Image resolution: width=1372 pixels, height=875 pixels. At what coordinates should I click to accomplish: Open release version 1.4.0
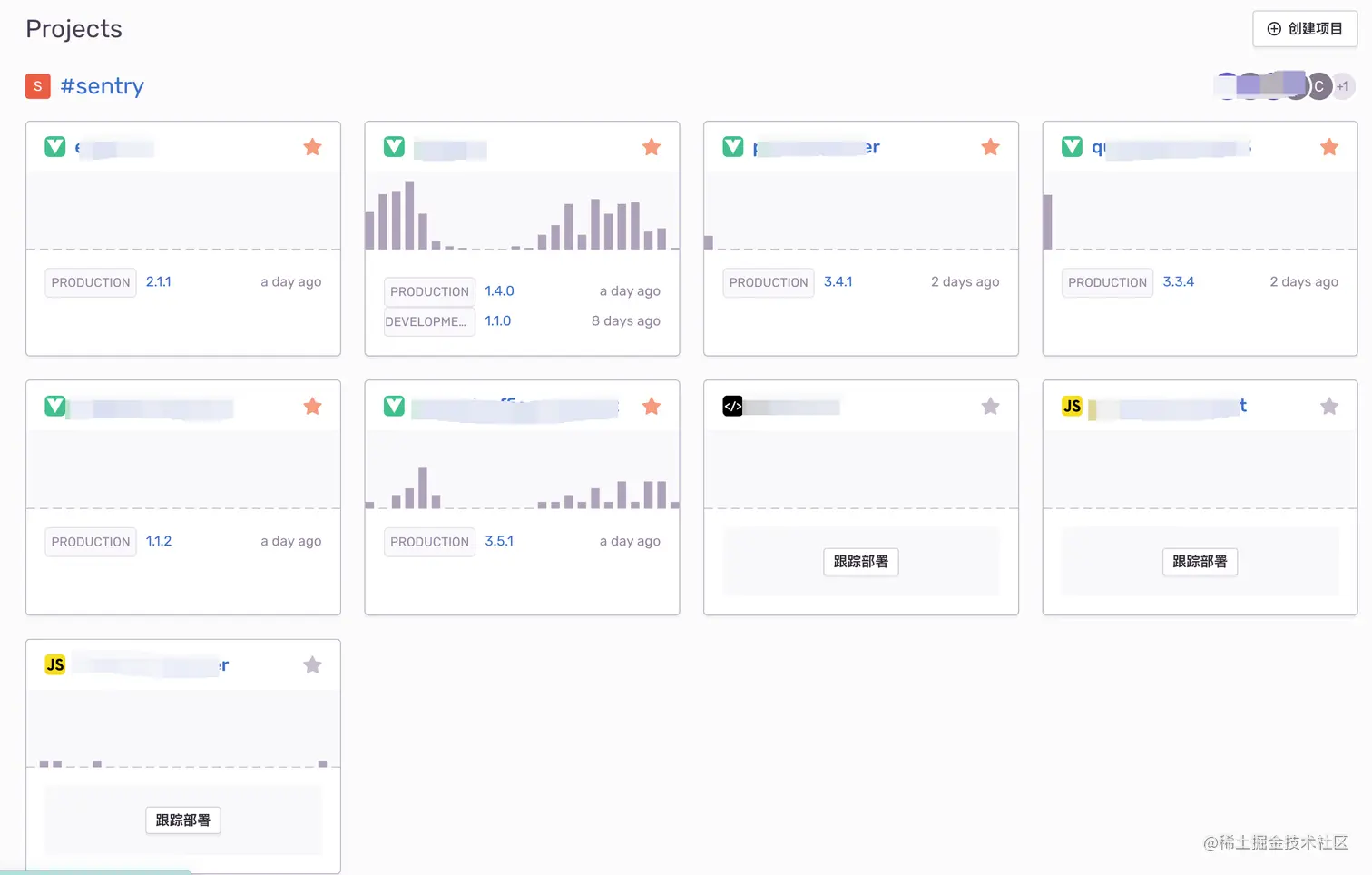point(499,291)
